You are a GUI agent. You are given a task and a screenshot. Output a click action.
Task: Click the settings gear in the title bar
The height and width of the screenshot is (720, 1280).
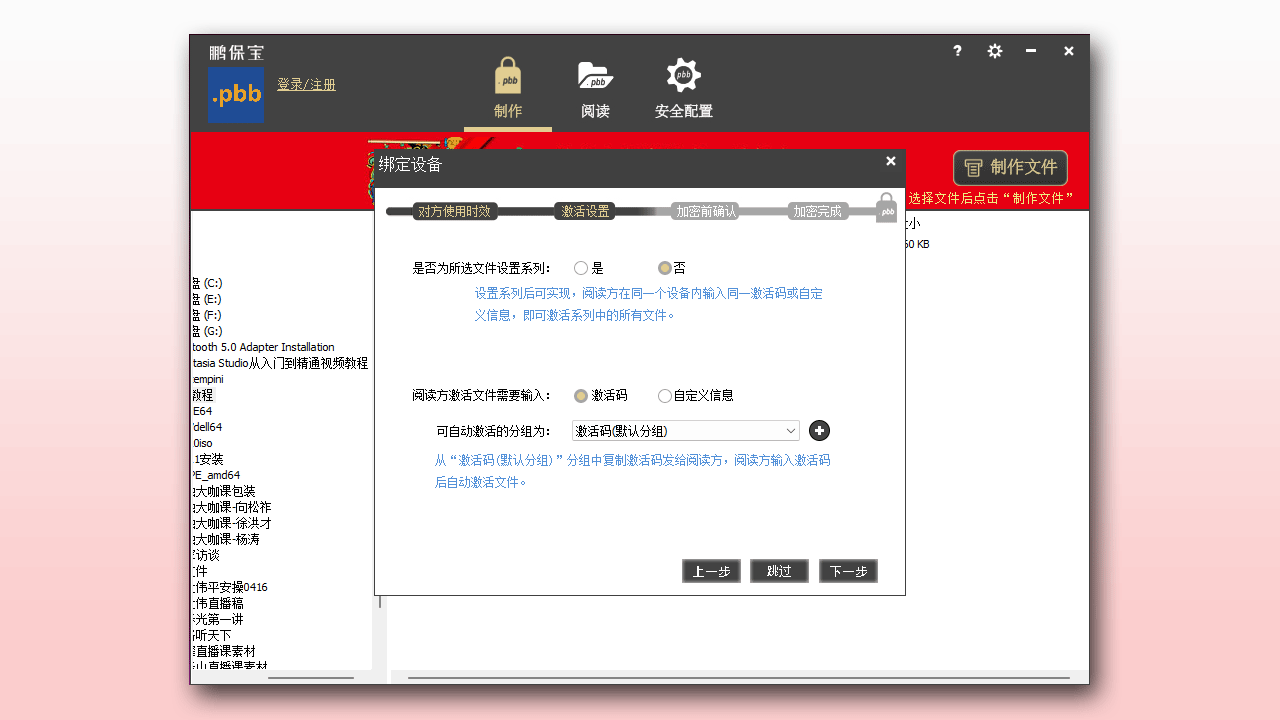[x=994, y=50]
